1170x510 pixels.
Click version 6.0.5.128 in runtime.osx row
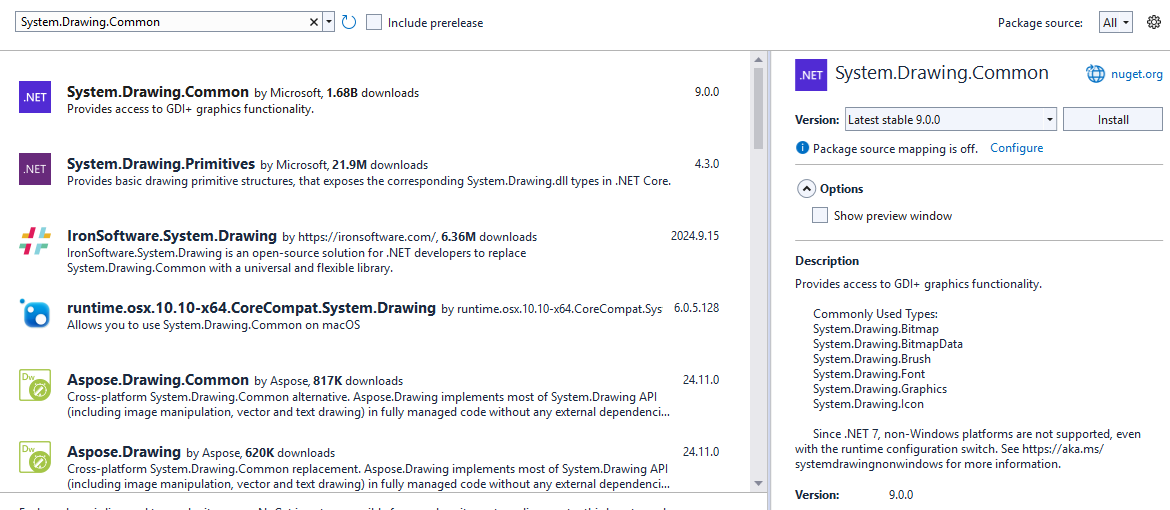[x=696, y=308]
